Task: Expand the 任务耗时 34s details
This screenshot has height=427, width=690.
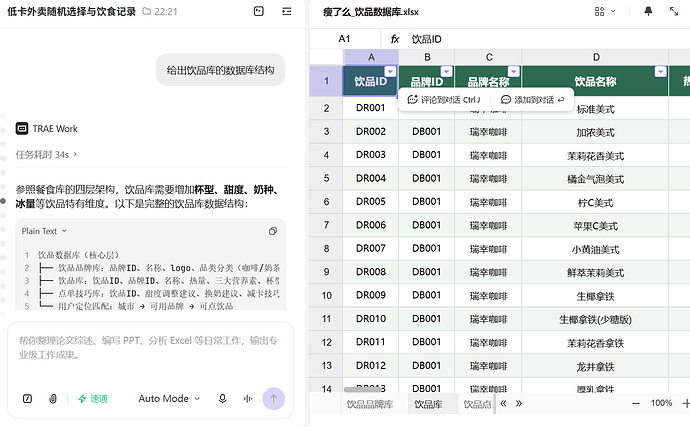Action: (46, 155)
